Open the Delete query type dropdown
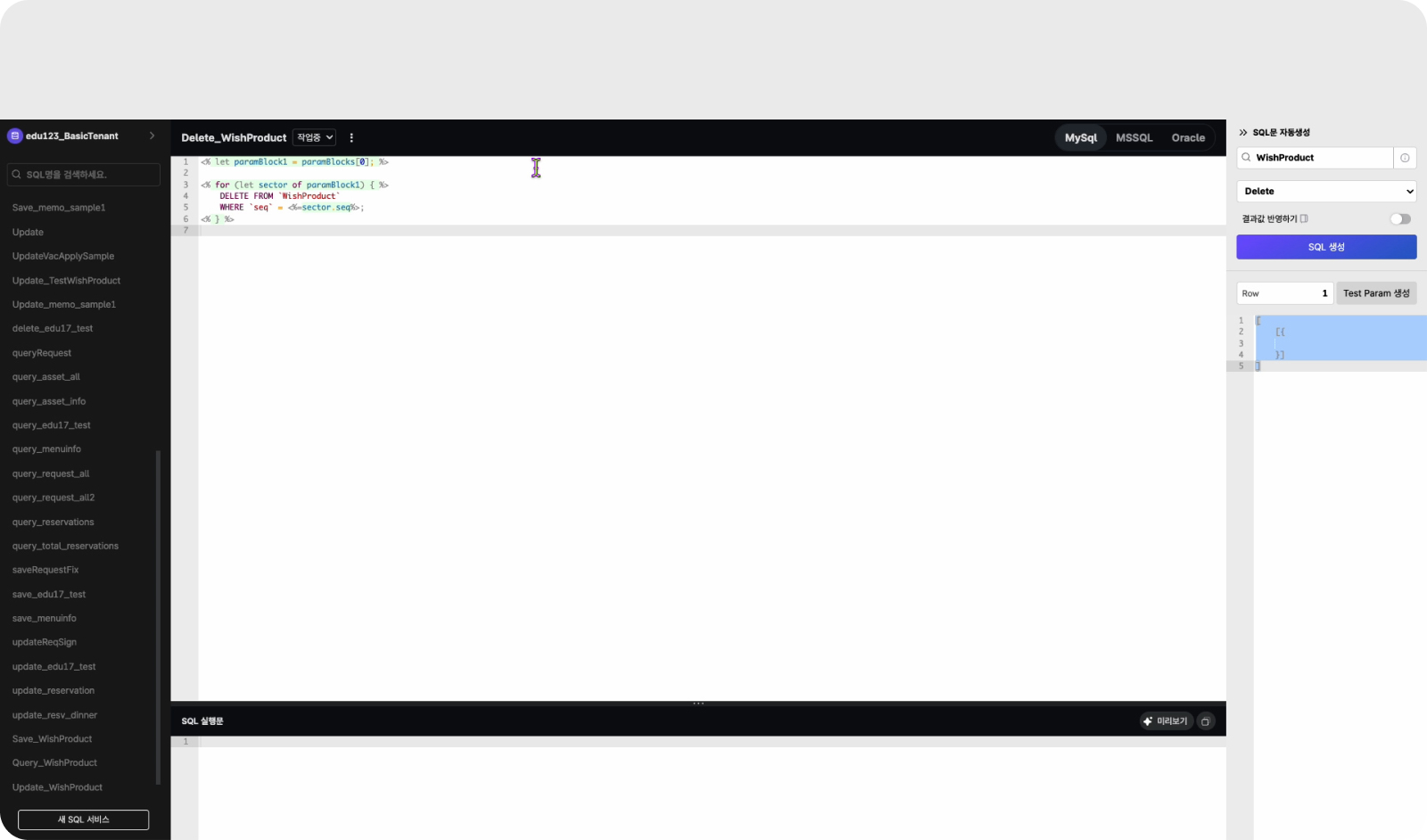1427x840 pixels. [1326, 192]
